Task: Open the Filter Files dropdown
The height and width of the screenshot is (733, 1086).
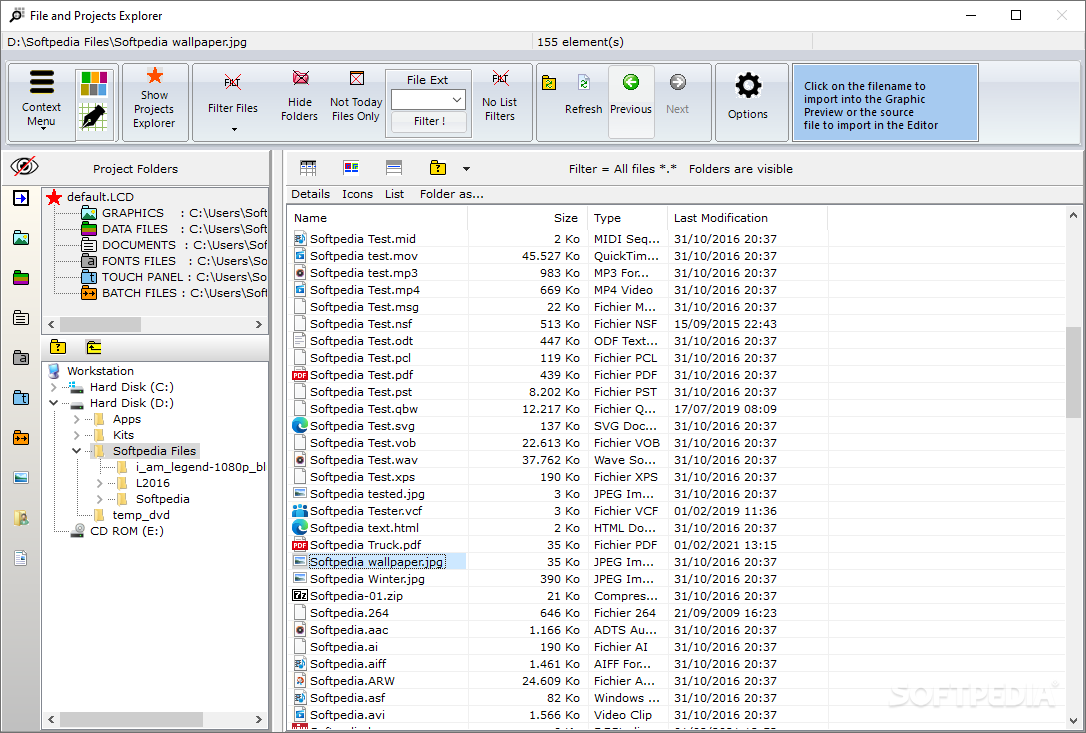Action: [233, 130]
